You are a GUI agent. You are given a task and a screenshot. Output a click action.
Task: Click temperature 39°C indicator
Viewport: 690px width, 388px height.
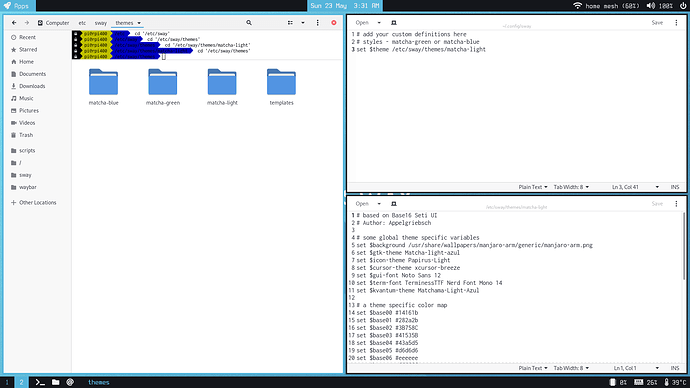(675, 382)
